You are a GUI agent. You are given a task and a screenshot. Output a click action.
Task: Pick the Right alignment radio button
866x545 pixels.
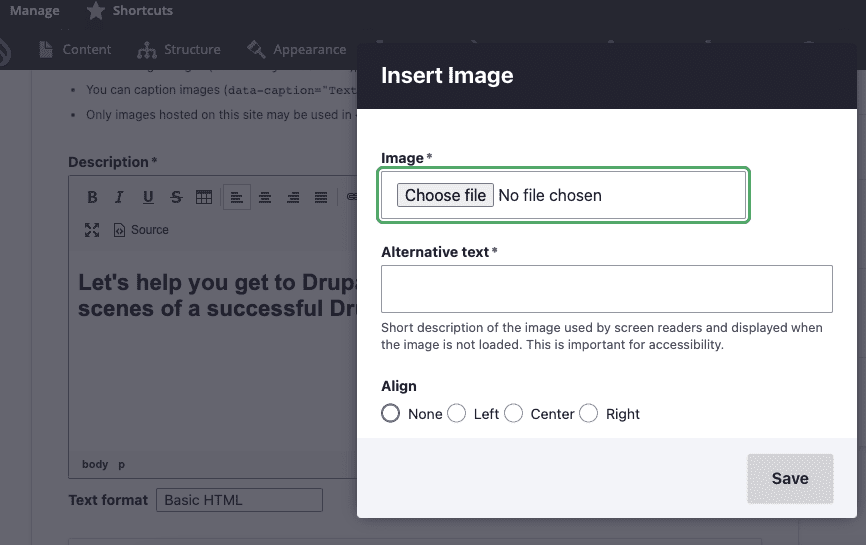click(x=589, y=413)
